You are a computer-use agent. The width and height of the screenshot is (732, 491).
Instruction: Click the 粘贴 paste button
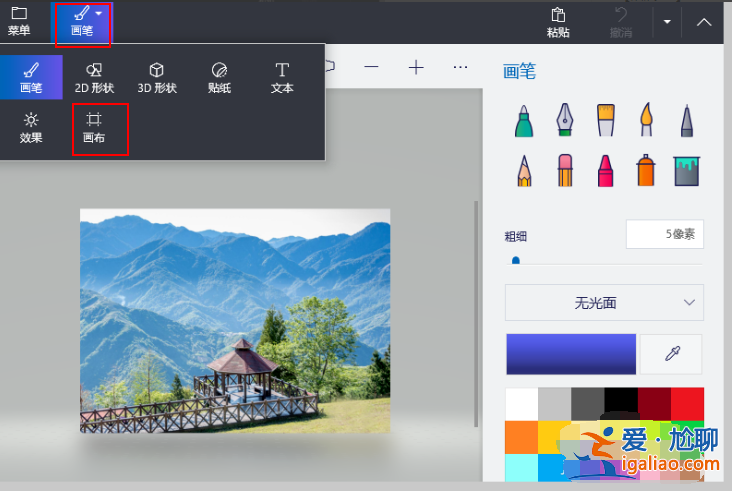click(x=558, y=23)
